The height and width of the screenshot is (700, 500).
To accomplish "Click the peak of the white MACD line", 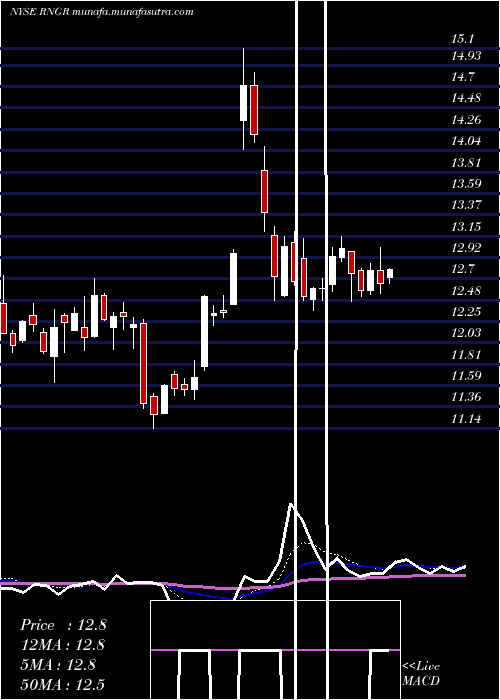I will pos(291,504).
